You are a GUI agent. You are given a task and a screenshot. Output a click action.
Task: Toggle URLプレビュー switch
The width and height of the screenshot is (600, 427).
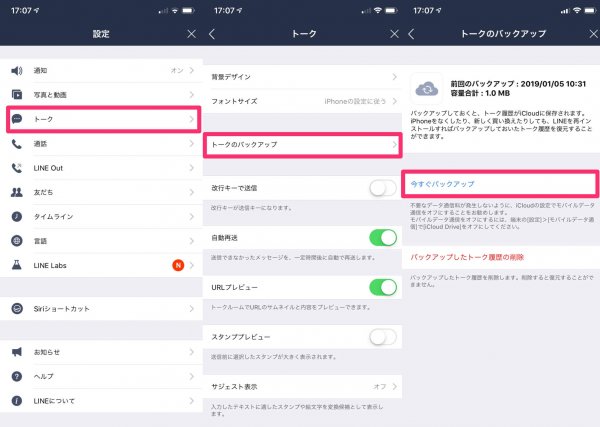coord(383,287)
